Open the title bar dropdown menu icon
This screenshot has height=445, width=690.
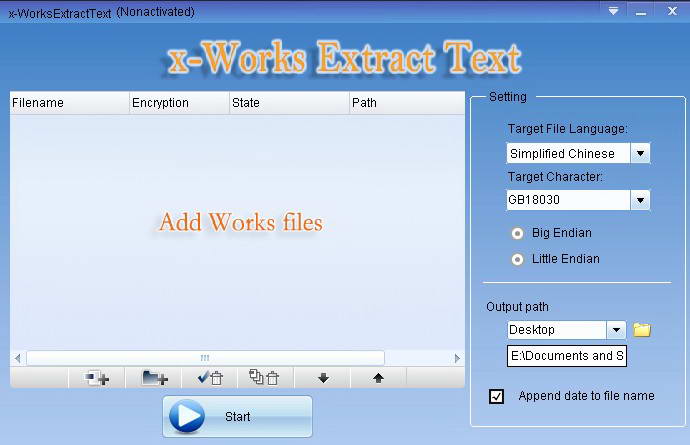click(x=613, y=11)
